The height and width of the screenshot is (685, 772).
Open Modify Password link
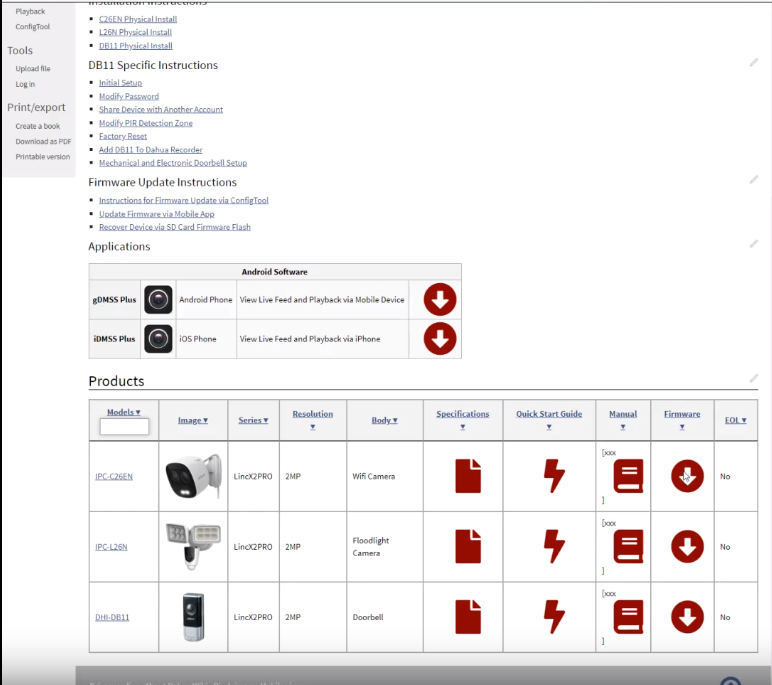pos(129,97)
